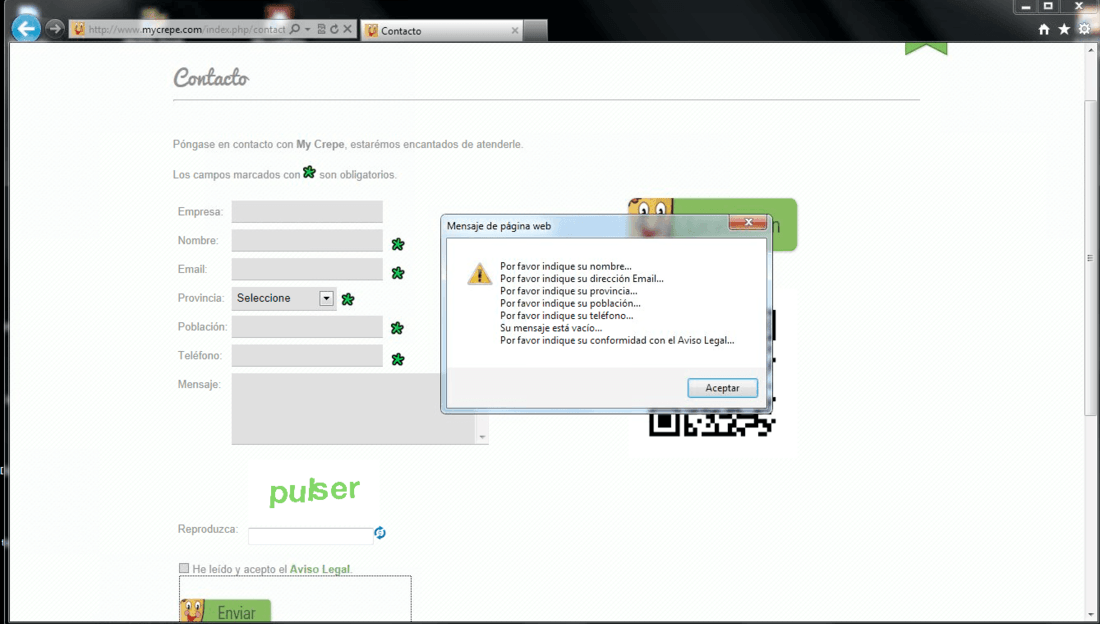Viewport: 1100px width, 624px height.
Task: Click text 'Su mensaje está vacío...'
Action: [551, 328]
